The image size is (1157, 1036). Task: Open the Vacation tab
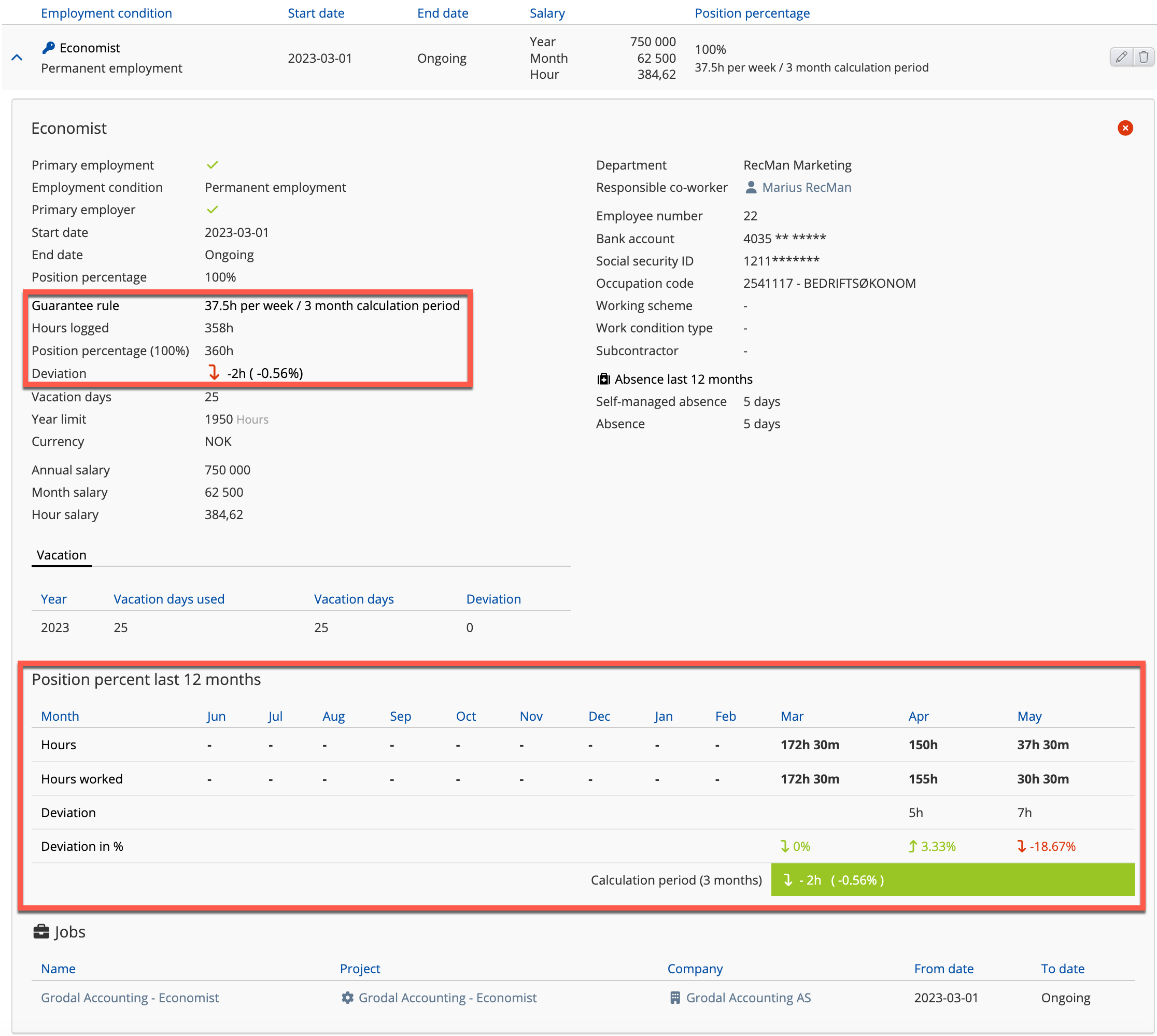[x=62, y=555]
